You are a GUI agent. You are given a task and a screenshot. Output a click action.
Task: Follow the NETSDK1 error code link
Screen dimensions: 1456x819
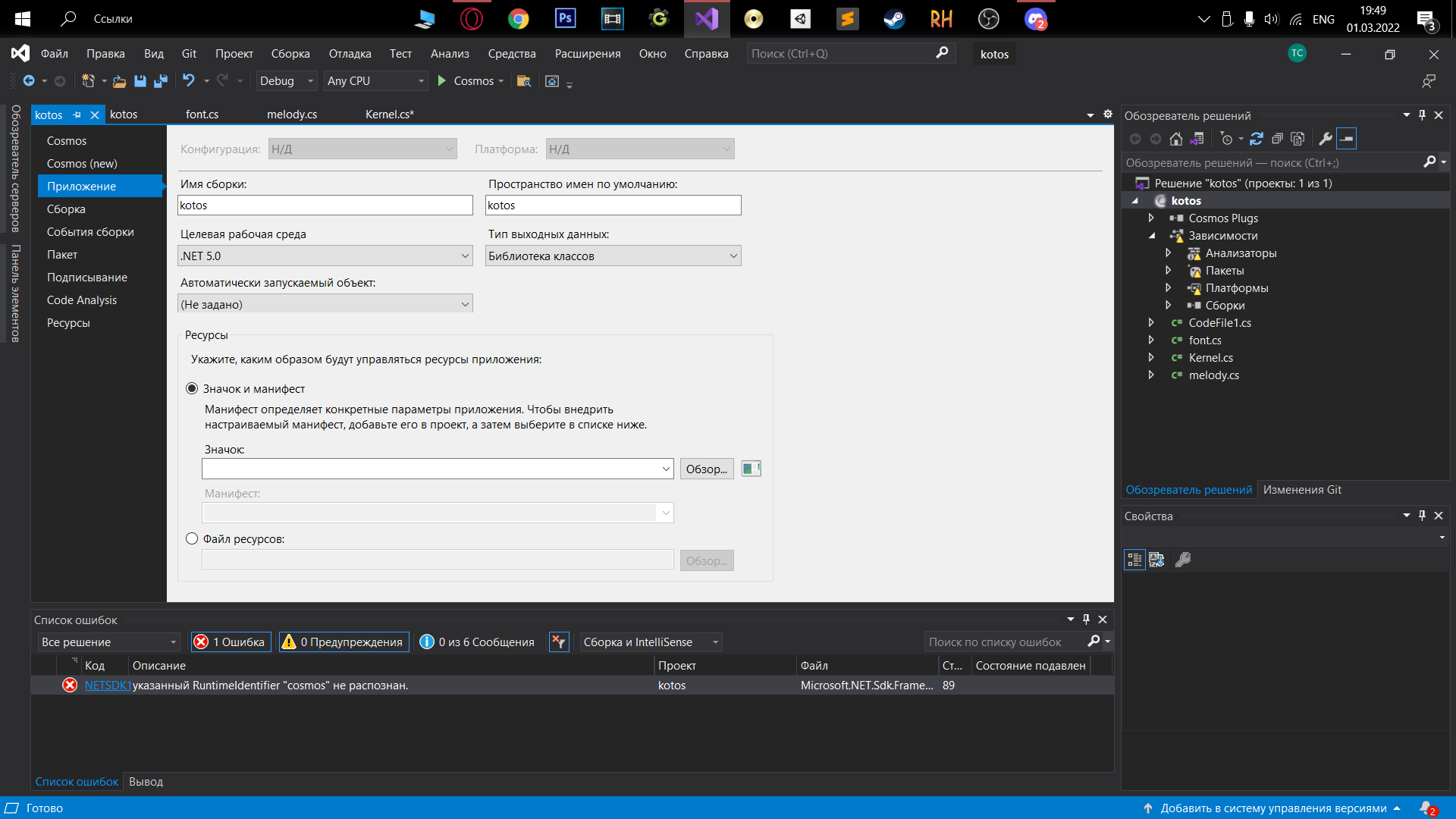tap(108, 685)
